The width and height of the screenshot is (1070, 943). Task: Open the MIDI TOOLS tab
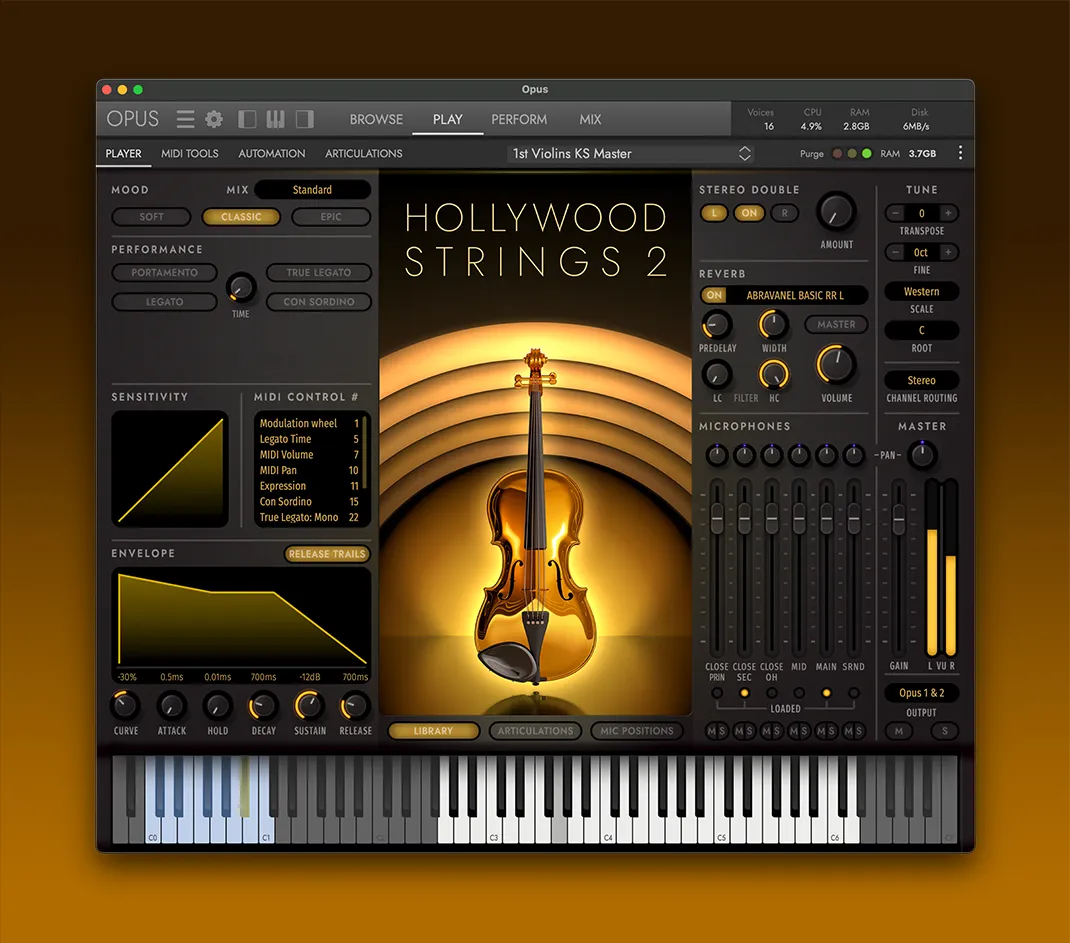point(190,154)
